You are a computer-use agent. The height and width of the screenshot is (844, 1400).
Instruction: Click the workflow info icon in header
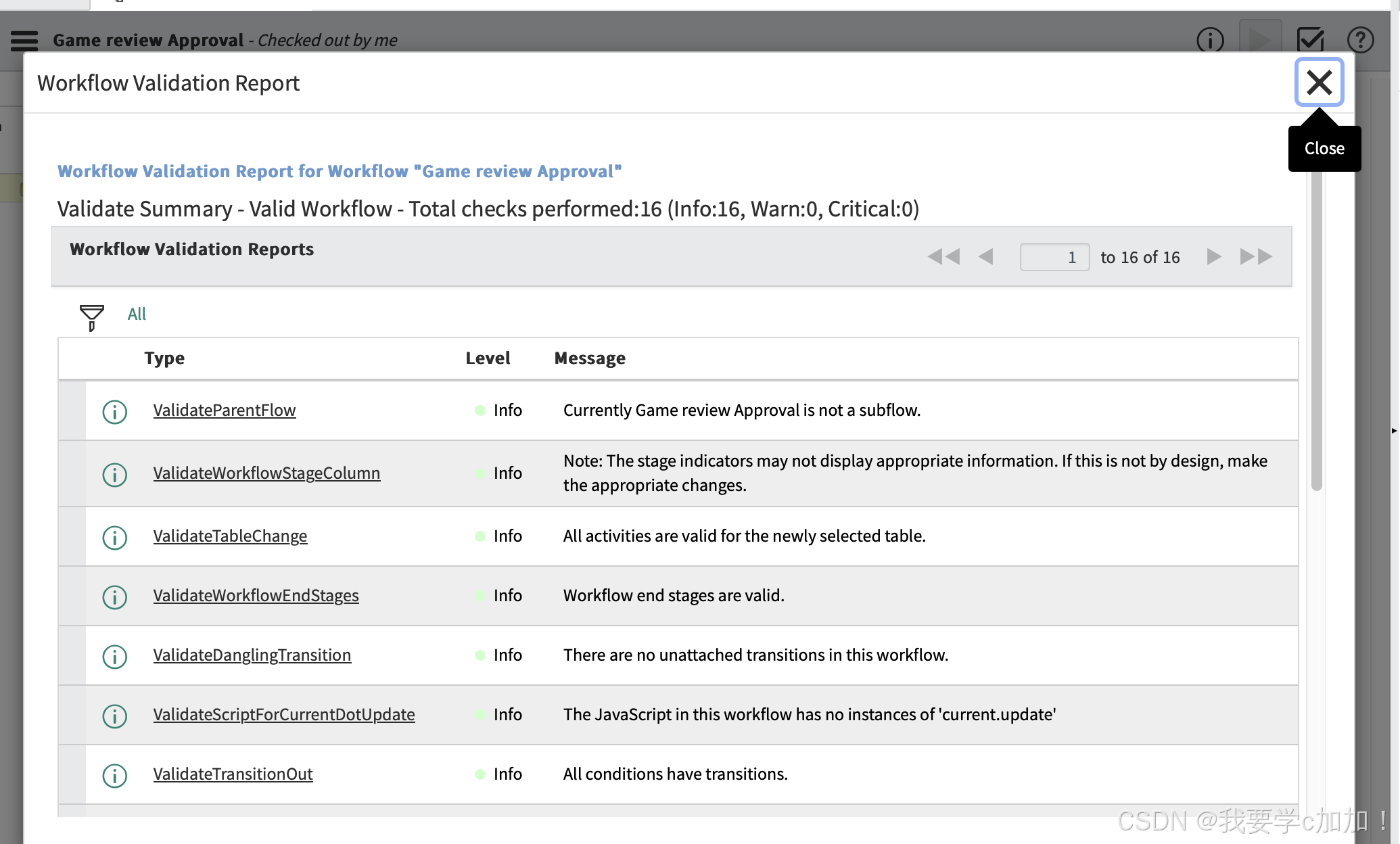pos(1210,41)
